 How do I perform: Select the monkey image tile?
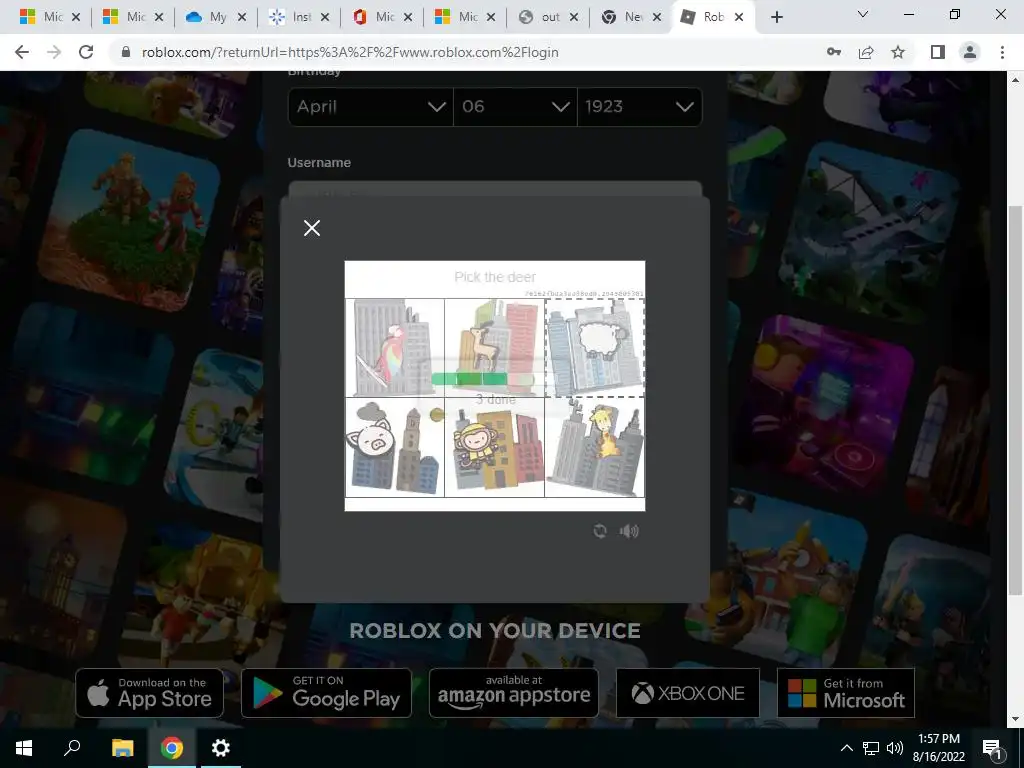pos(494,447)
